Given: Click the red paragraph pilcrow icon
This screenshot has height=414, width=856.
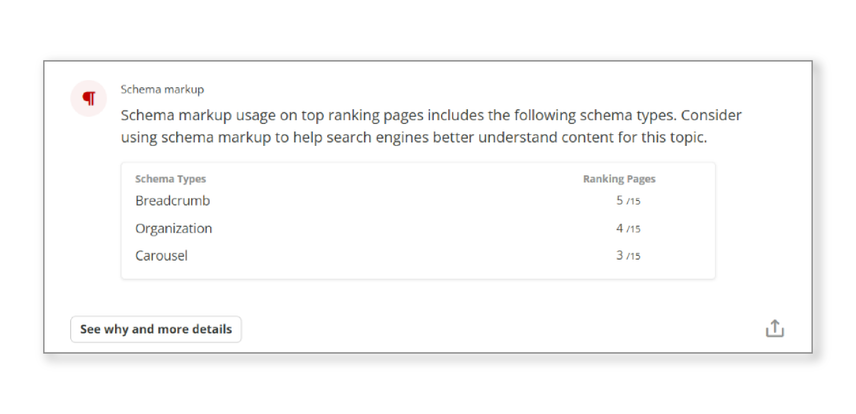Looking at the screenshot, I should tap(89, 98).
